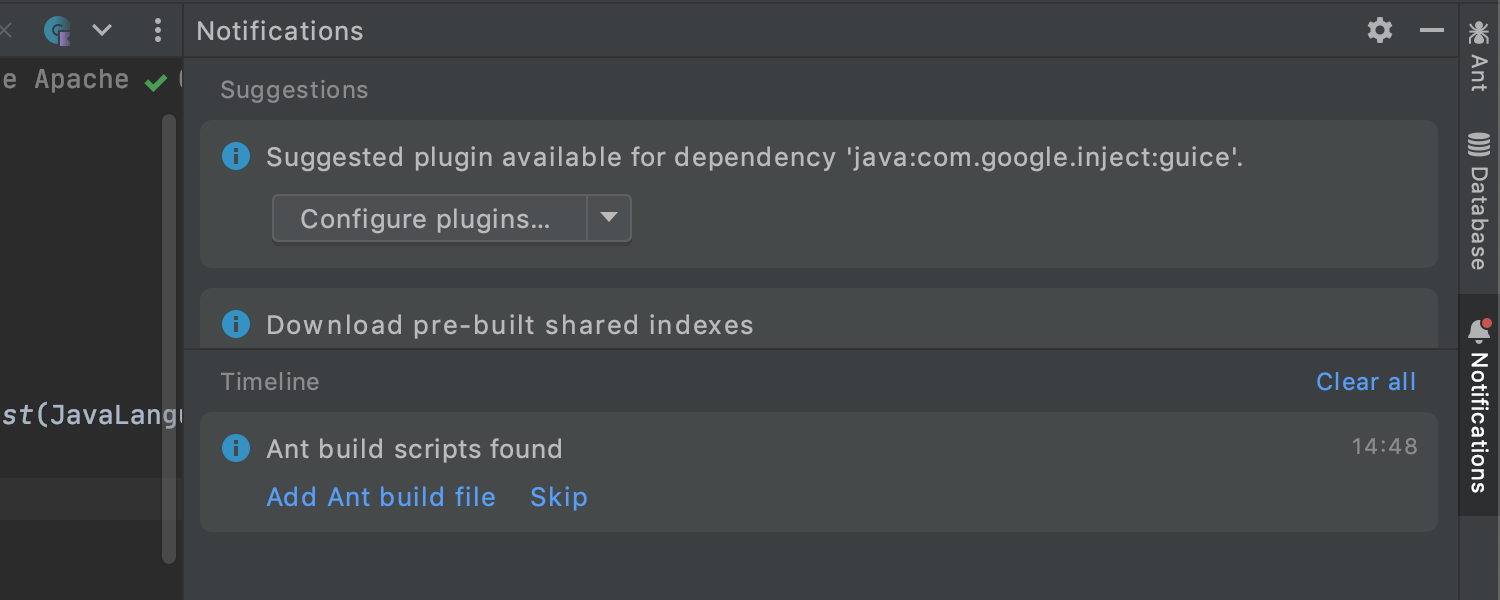Open the Notifications panel settings gear
Screen dimensions: 1500x600
(1380, 30)
